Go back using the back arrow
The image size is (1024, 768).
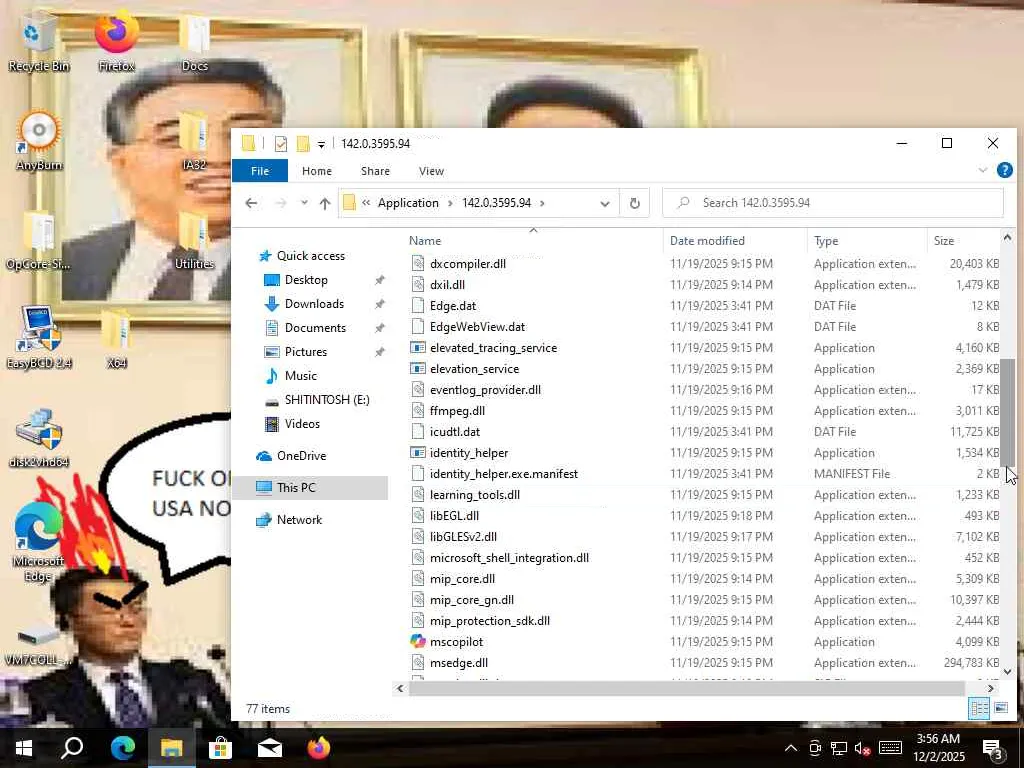[251, 203]
